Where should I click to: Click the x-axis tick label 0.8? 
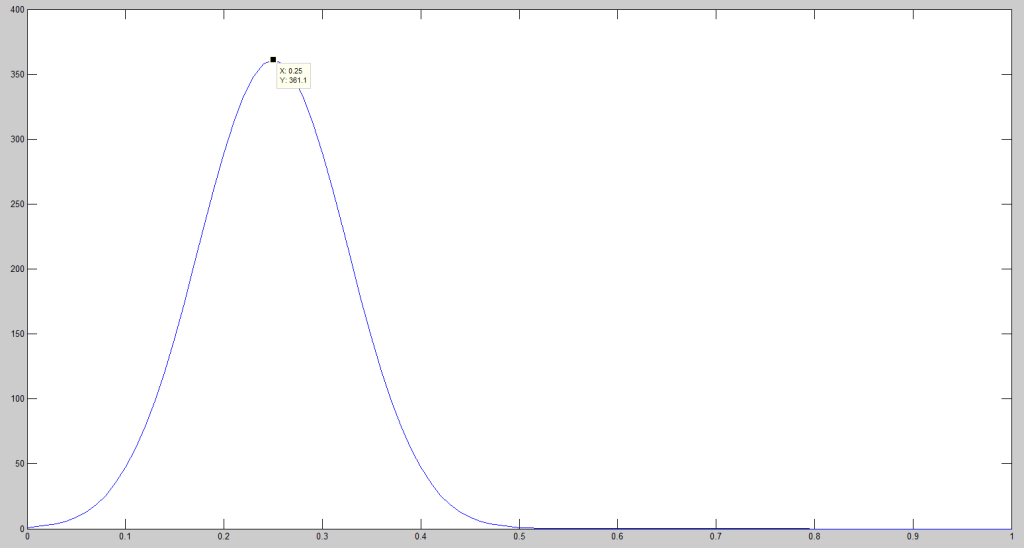click(814, 537)
